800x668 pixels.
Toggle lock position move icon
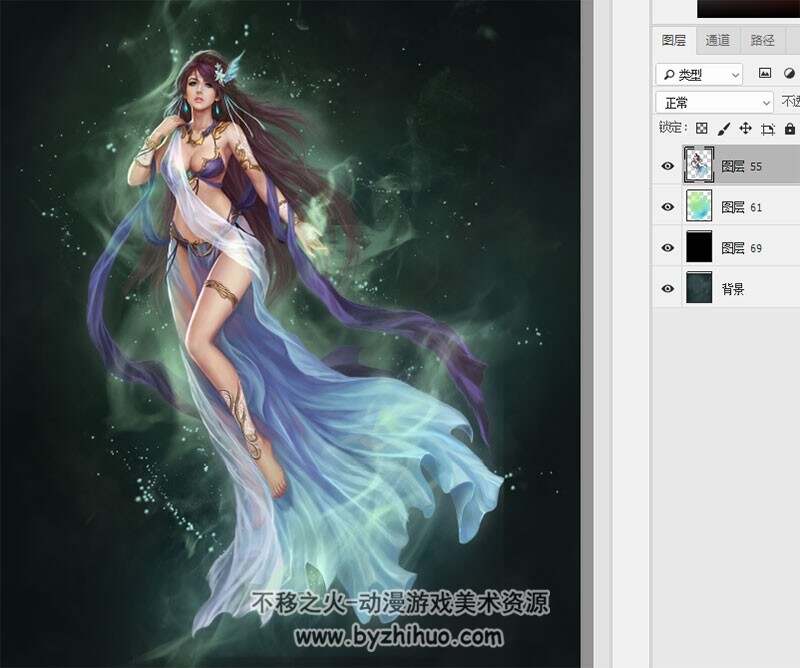(x=745, y=128)
